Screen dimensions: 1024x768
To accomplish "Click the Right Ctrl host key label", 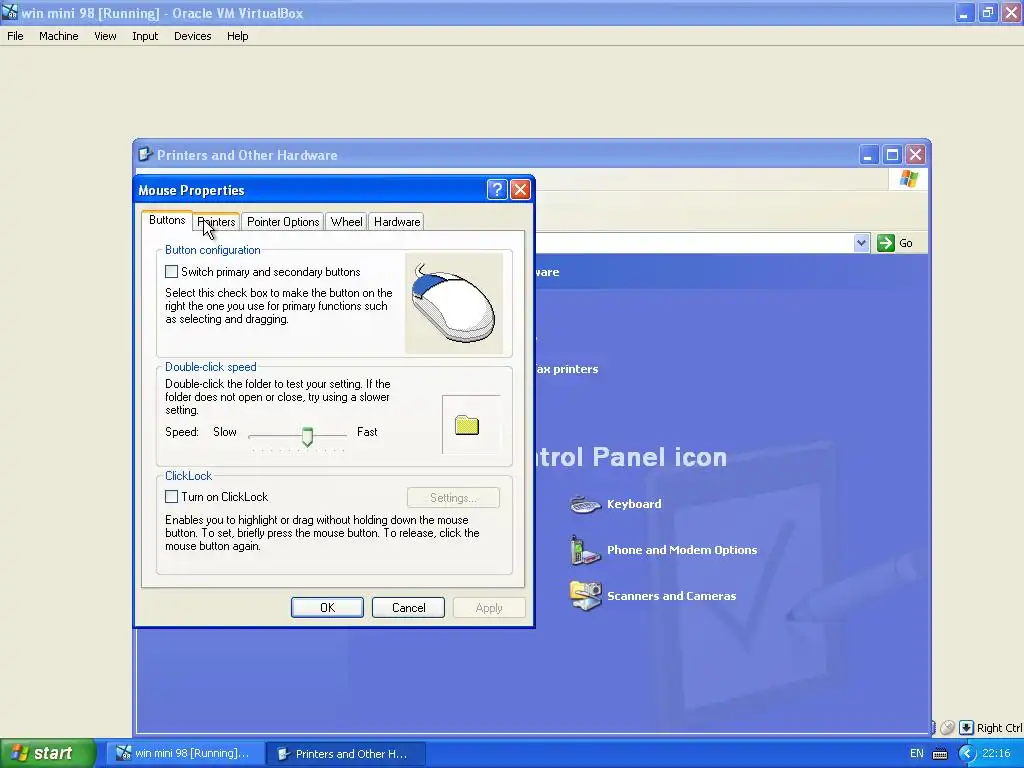I will (999, 728).
